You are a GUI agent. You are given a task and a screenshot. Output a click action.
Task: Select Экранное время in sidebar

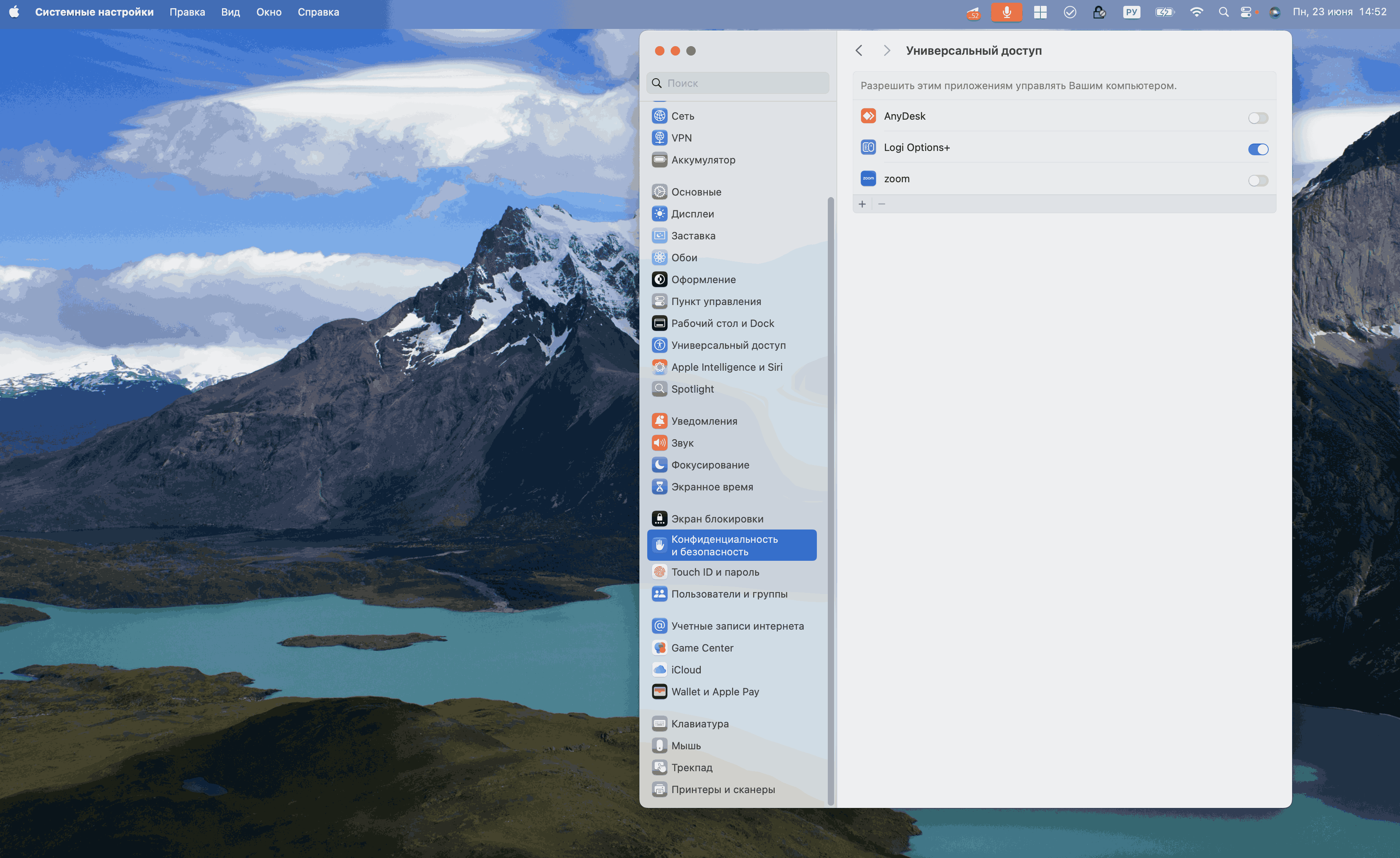coord(732,487)
